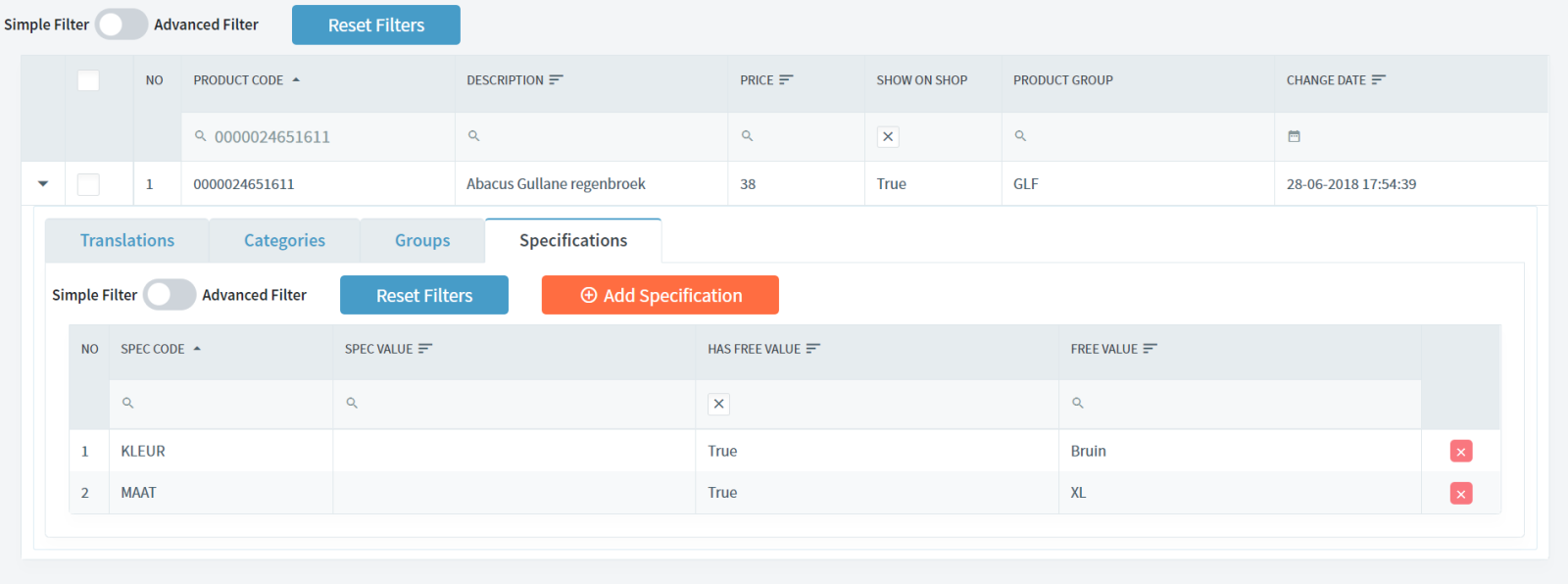Toggle Specifications Simple/Advanced Filter switch
Image resolution: width=1568 pixels, height=584 pixels.
click(x=170, y=295)
